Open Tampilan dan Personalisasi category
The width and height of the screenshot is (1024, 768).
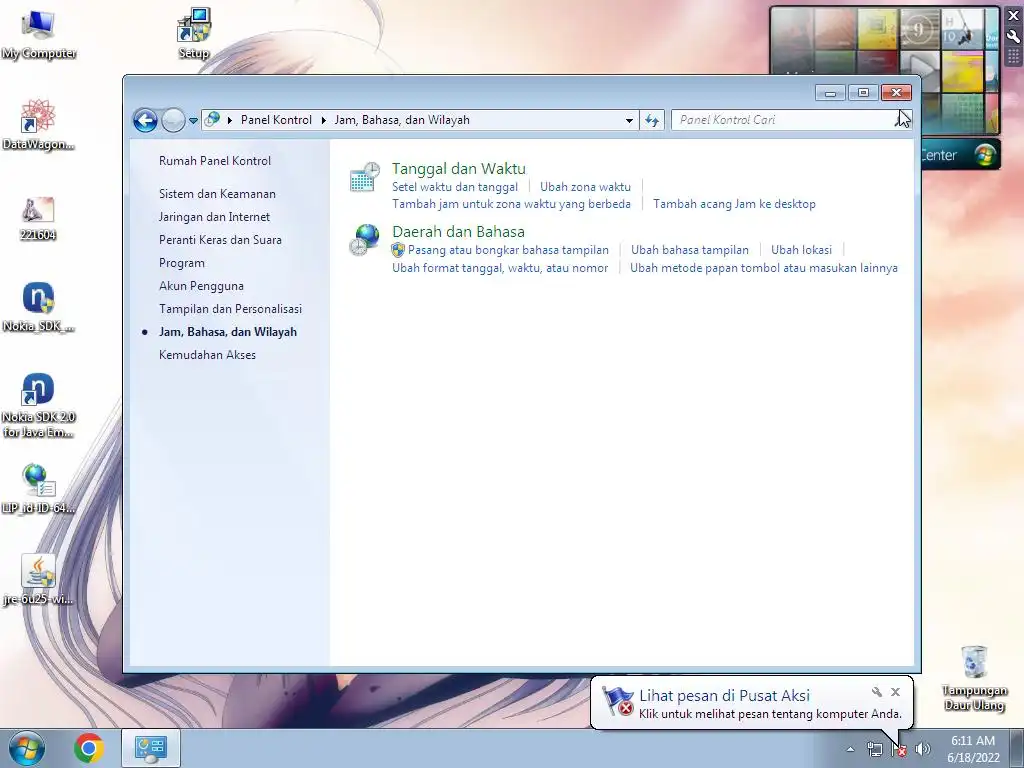pyautogui.click(x=231, y=309)
